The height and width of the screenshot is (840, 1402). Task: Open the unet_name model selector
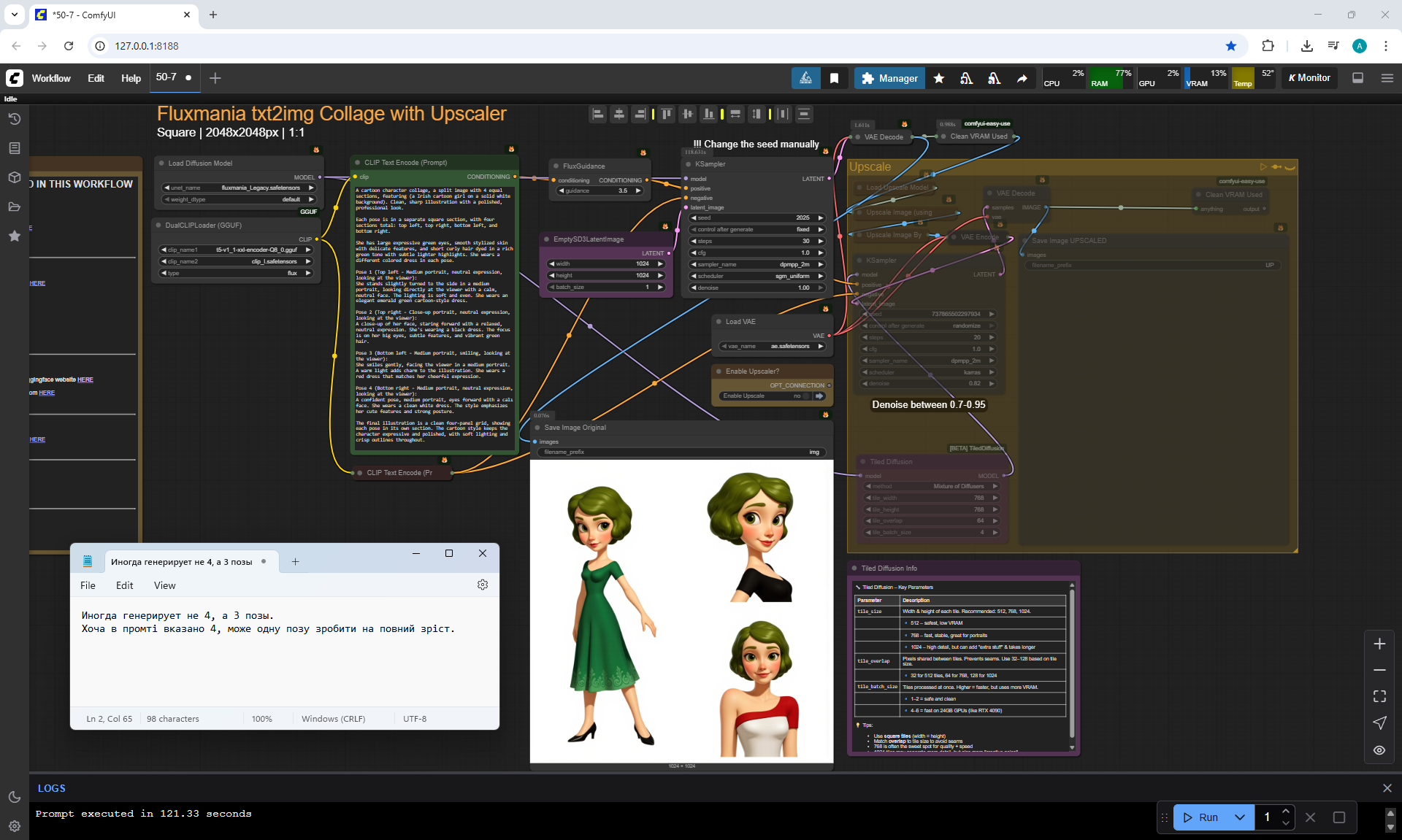[x=239, y=188]
